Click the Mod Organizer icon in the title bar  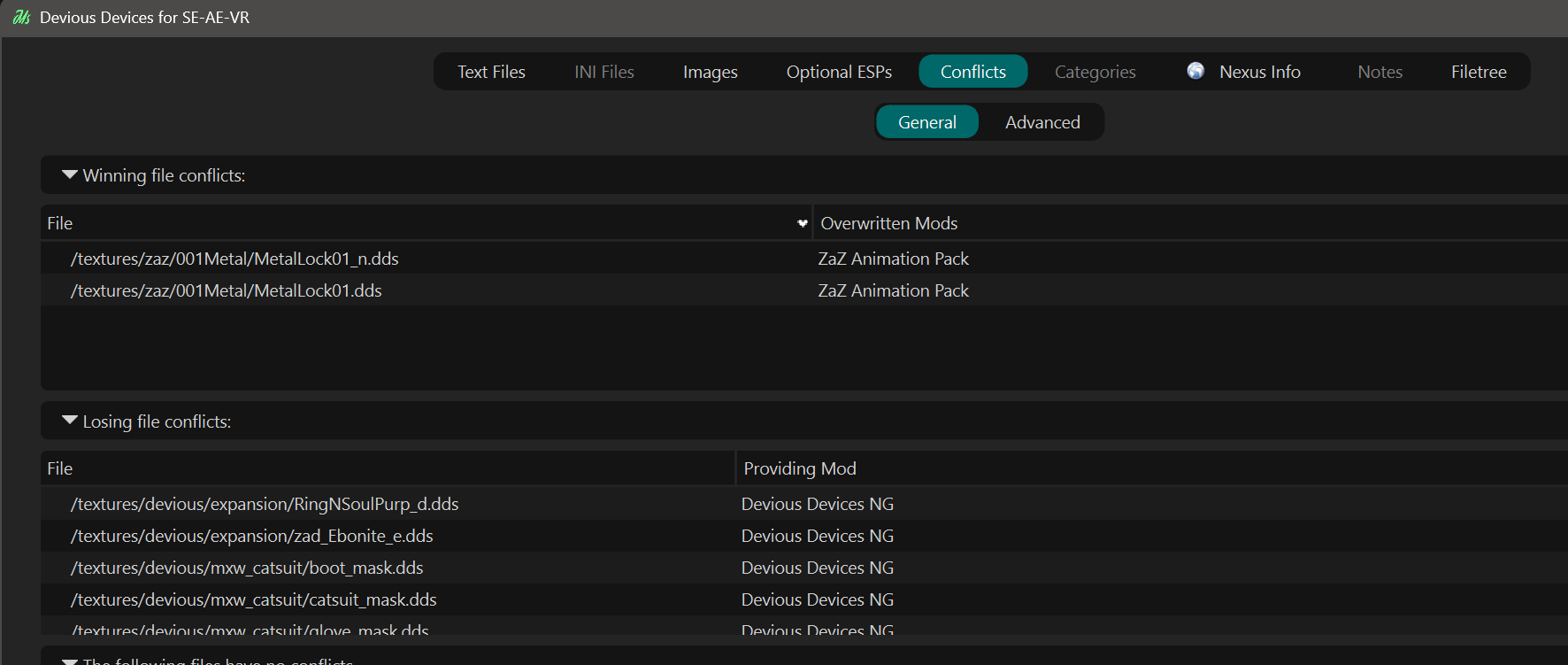[22, 18]
